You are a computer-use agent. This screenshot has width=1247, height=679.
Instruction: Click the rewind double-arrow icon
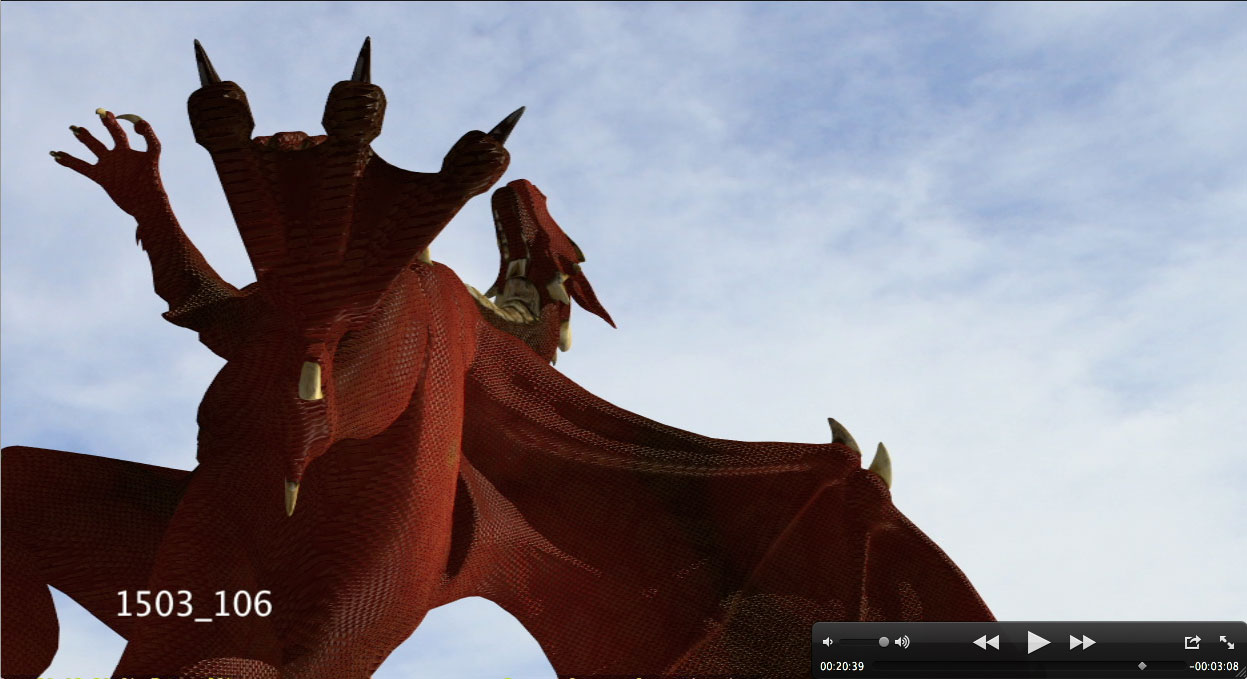coord(986,642)
